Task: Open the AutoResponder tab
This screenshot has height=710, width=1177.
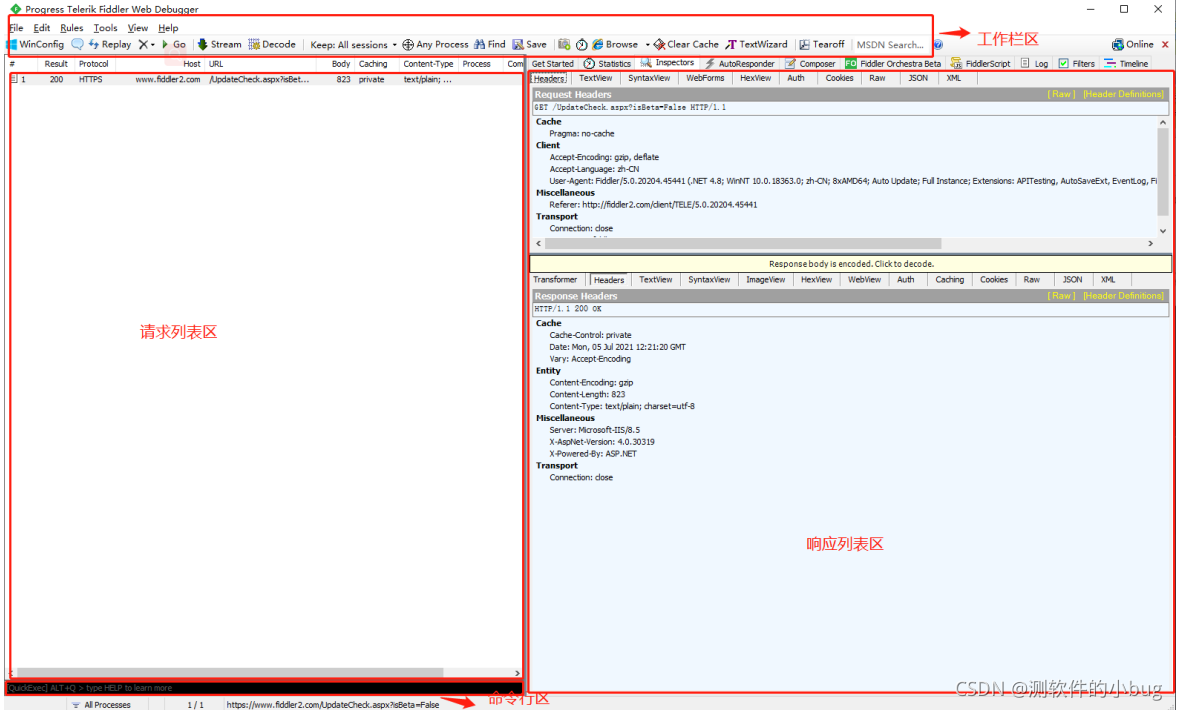Action: [x=739, y=64]
